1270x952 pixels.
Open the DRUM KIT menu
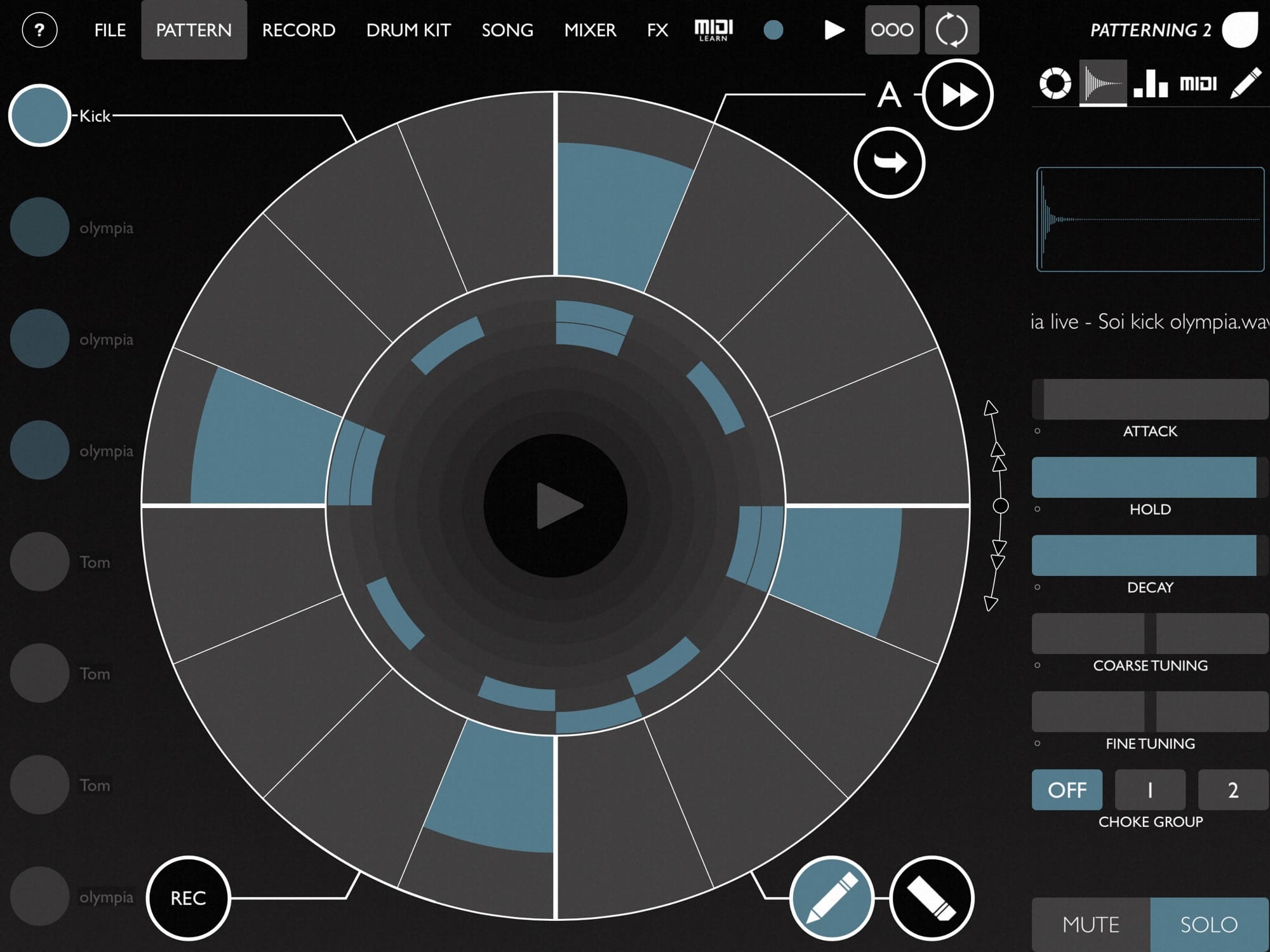click(408, 30)
